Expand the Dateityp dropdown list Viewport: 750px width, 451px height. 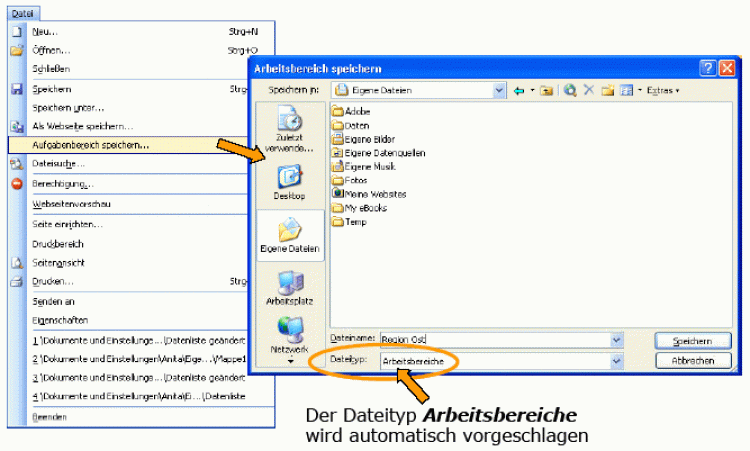[x=617, y=360]
